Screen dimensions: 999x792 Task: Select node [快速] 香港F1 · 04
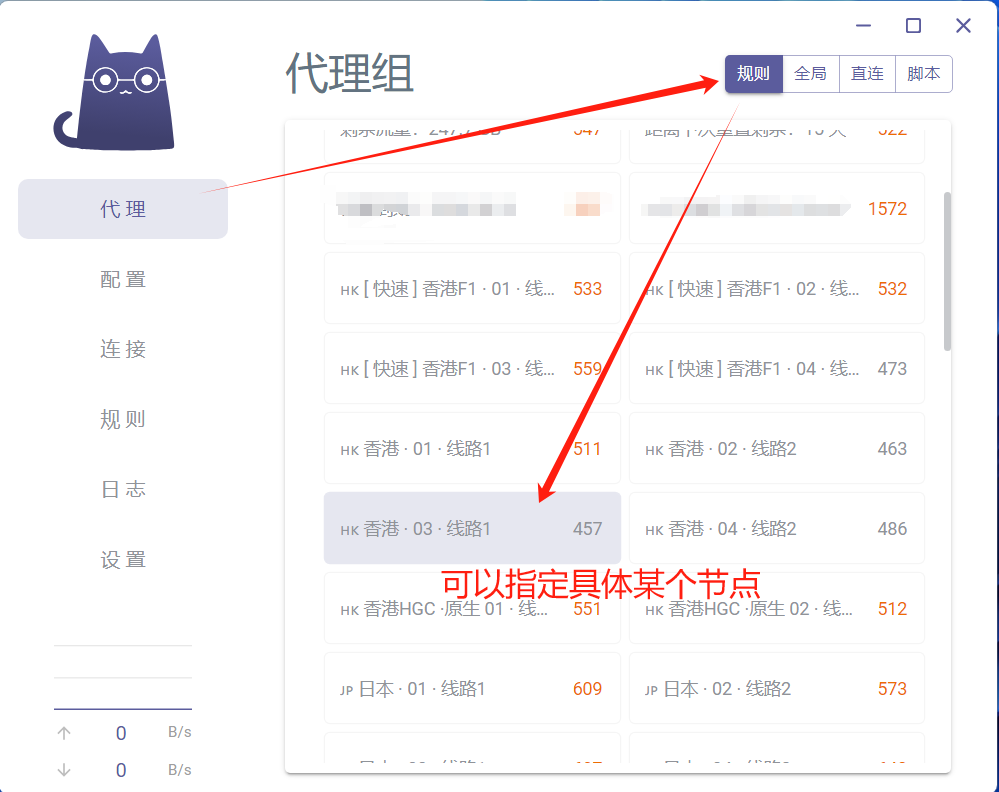coord(777,368)
